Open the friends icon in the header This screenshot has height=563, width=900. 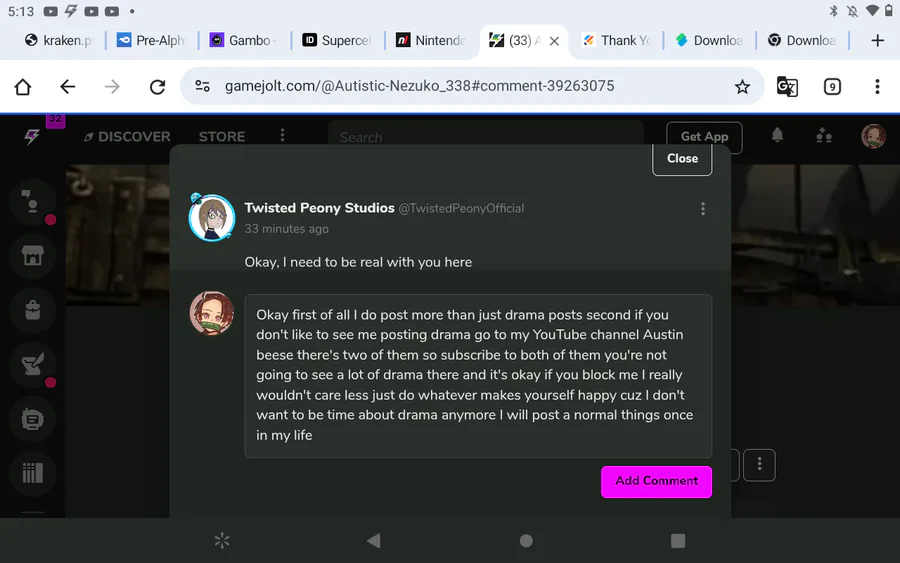click(x=824, y=135)
